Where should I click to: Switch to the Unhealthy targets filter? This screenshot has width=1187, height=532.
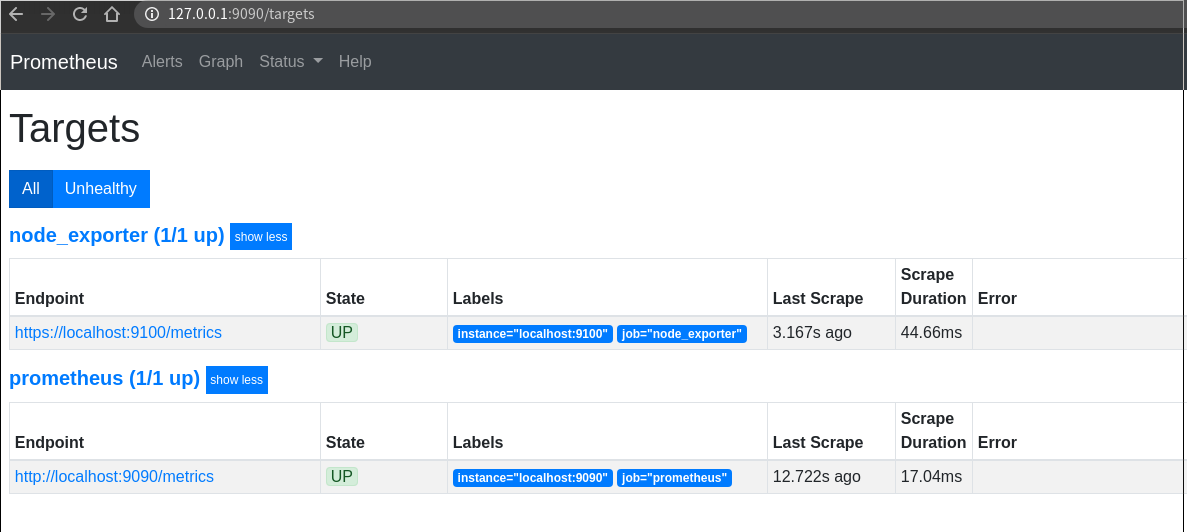click(x=101, y=189)
